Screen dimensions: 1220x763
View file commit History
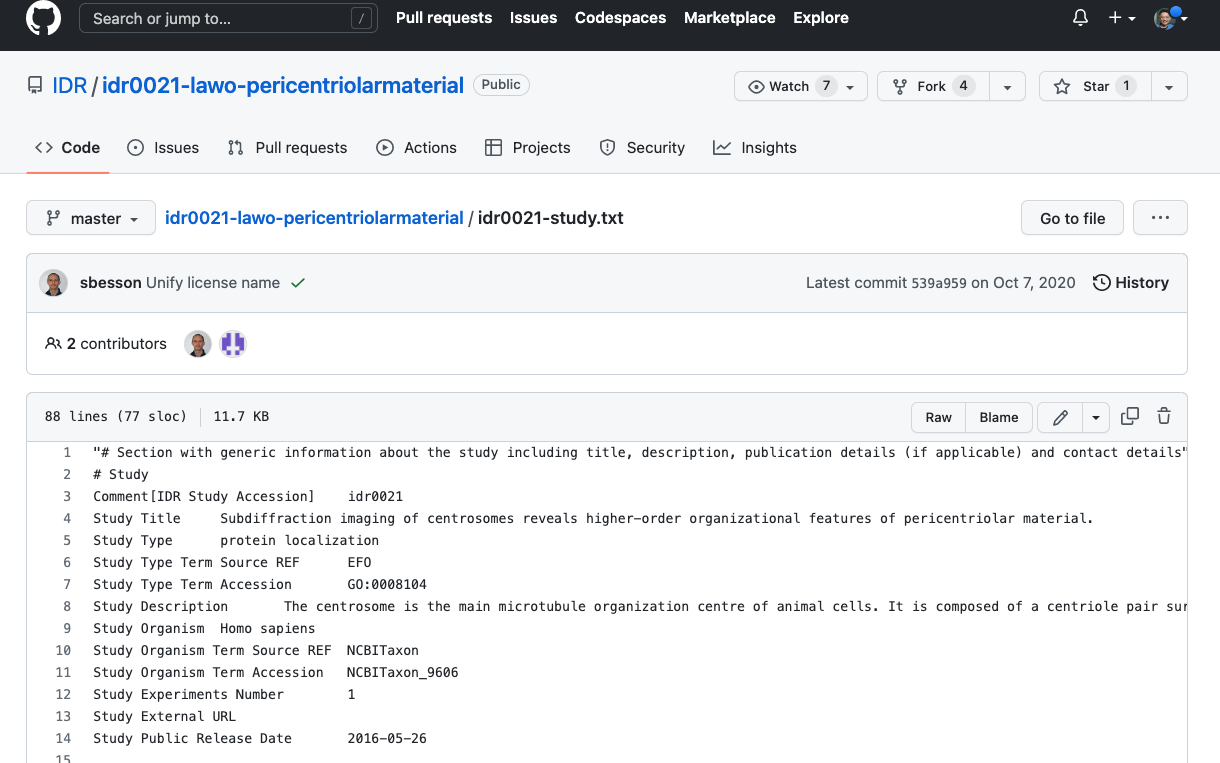1130,283
